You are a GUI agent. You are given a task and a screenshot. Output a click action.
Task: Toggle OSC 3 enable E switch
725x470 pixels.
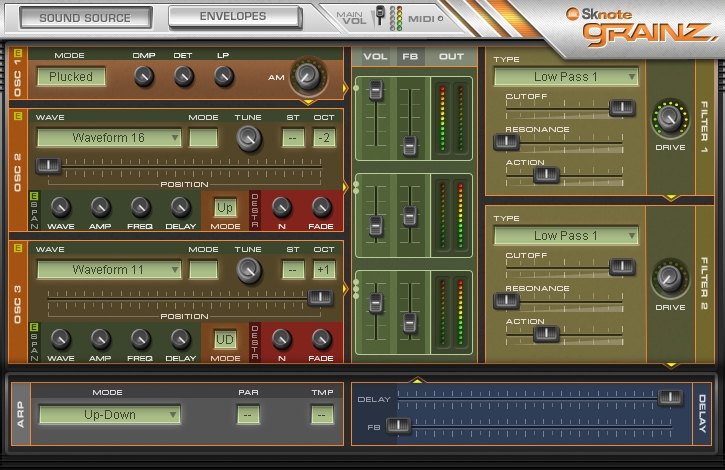click(x=18, y=247)
